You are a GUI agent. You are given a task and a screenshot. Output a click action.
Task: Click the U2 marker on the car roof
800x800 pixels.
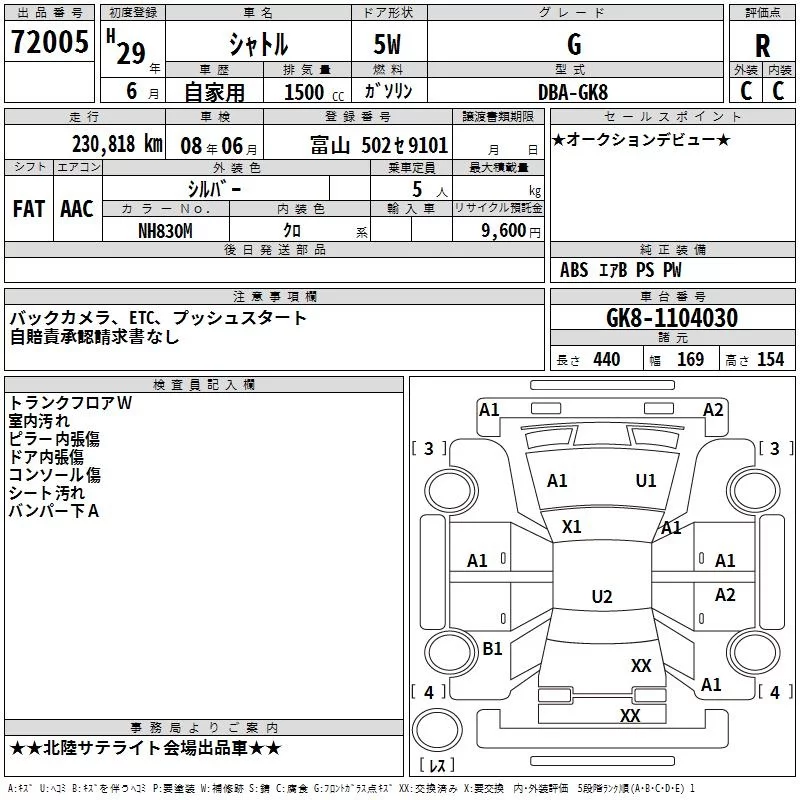pyautogui.click(x=602, y=597)
